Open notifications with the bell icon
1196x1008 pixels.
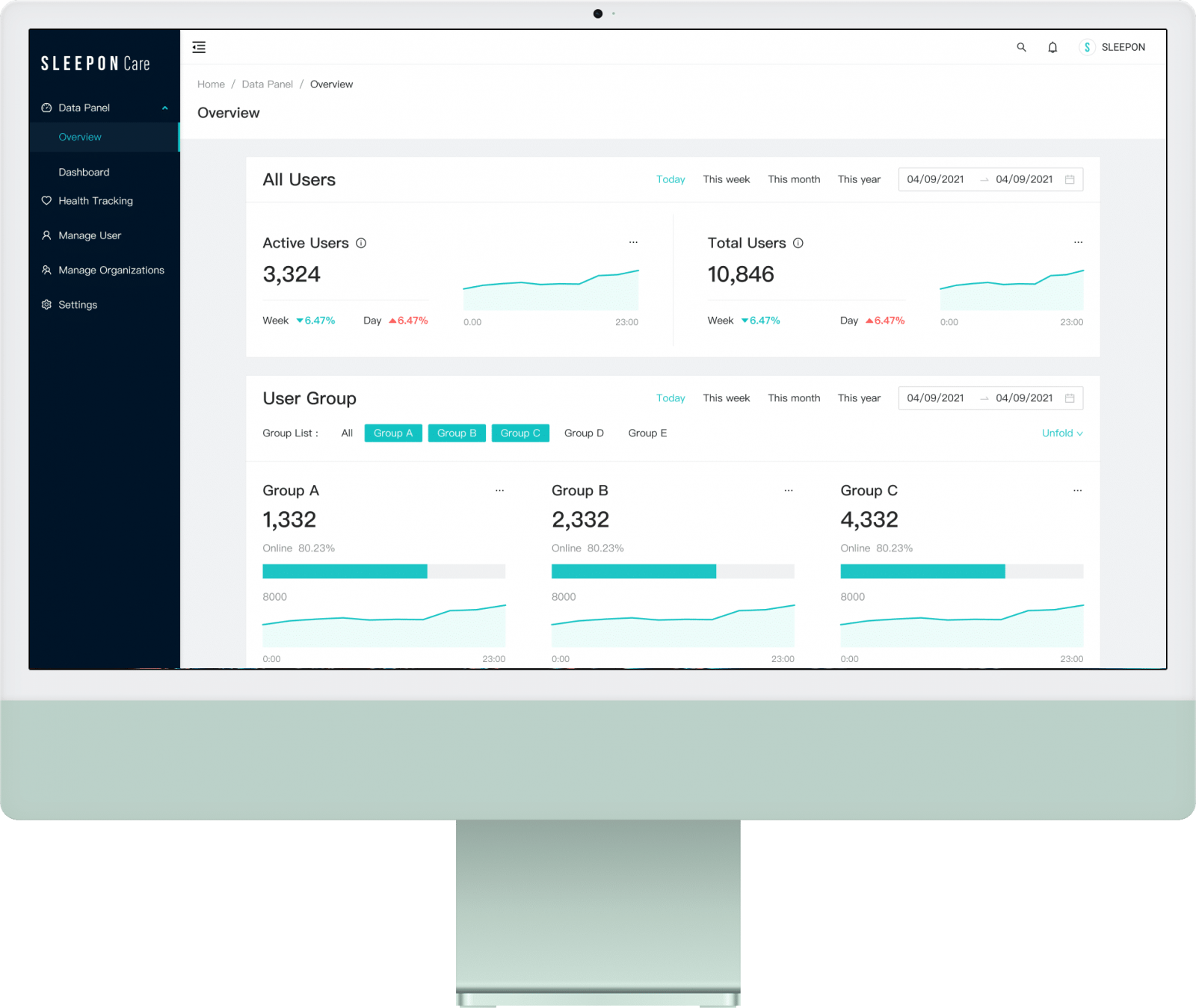point(1052,47)
